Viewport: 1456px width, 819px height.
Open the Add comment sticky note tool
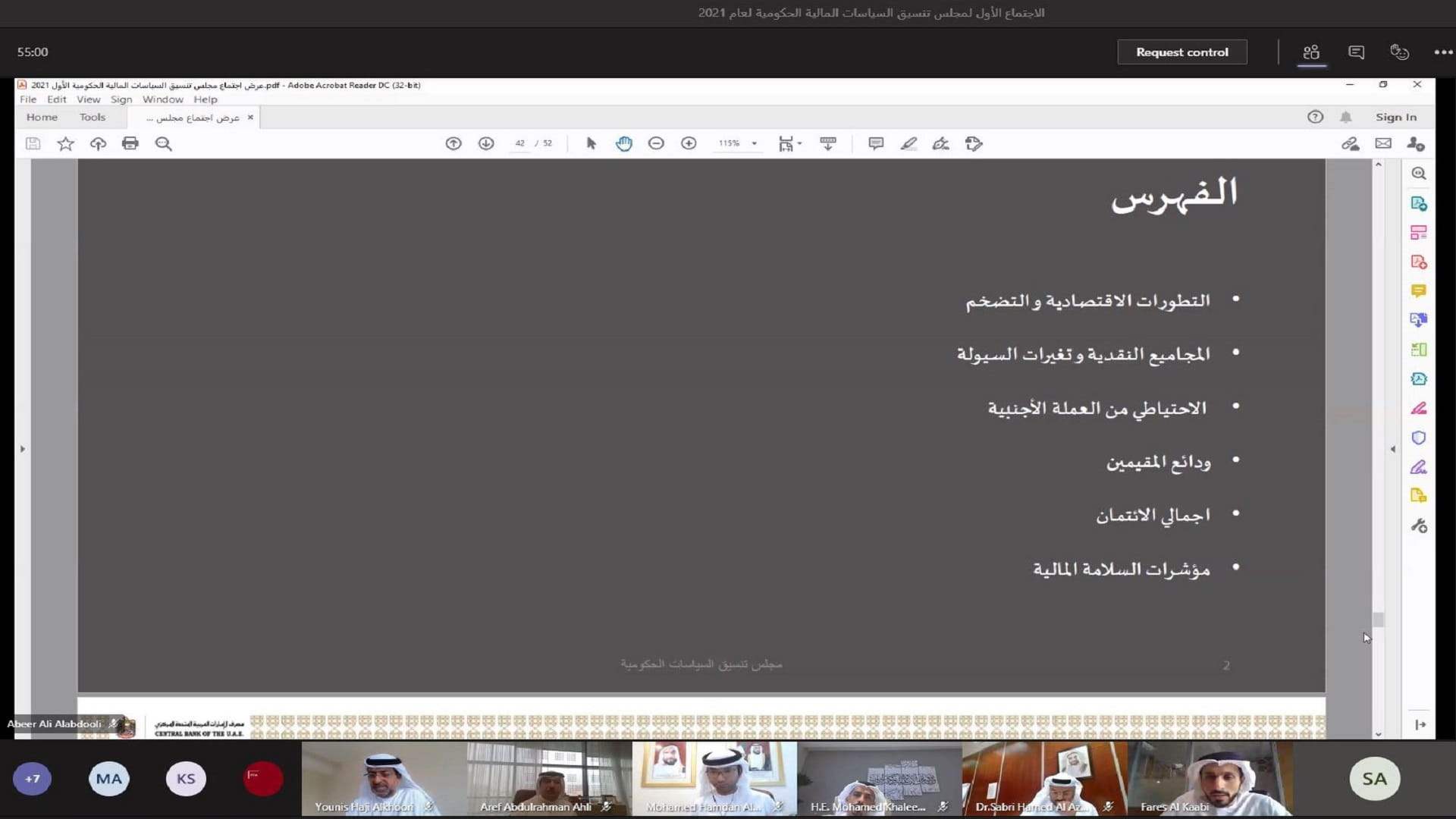pyautogui.click(x=876, y=143)
